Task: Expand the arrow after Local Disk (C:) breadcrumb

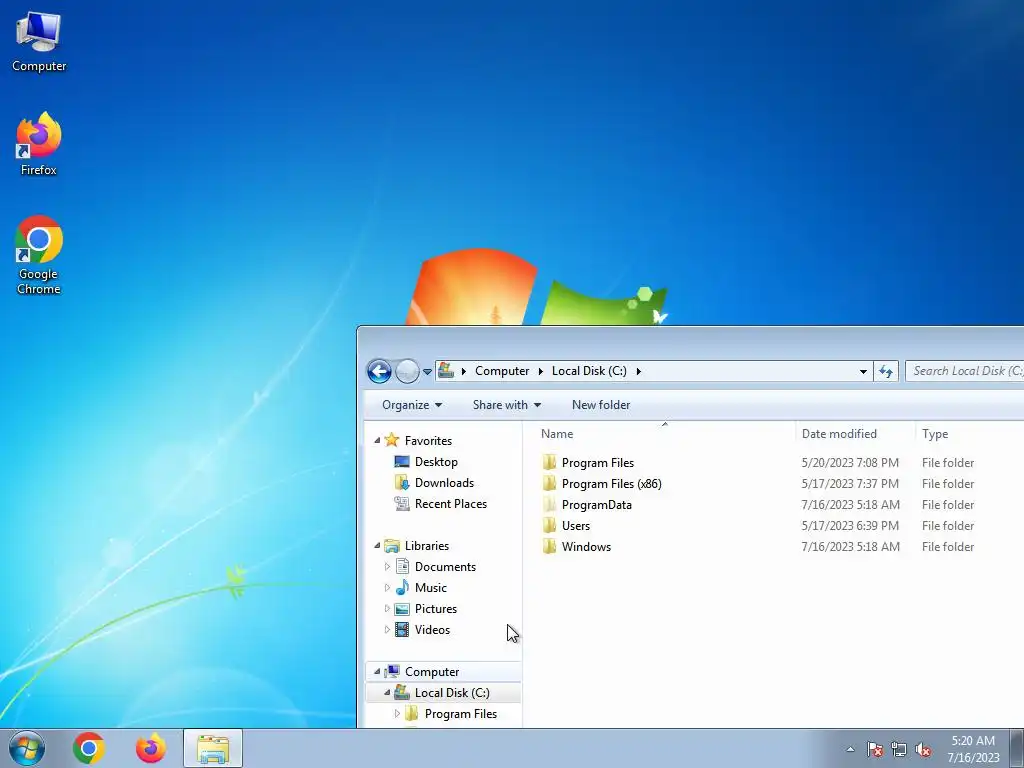Action: tap(639, 371)
